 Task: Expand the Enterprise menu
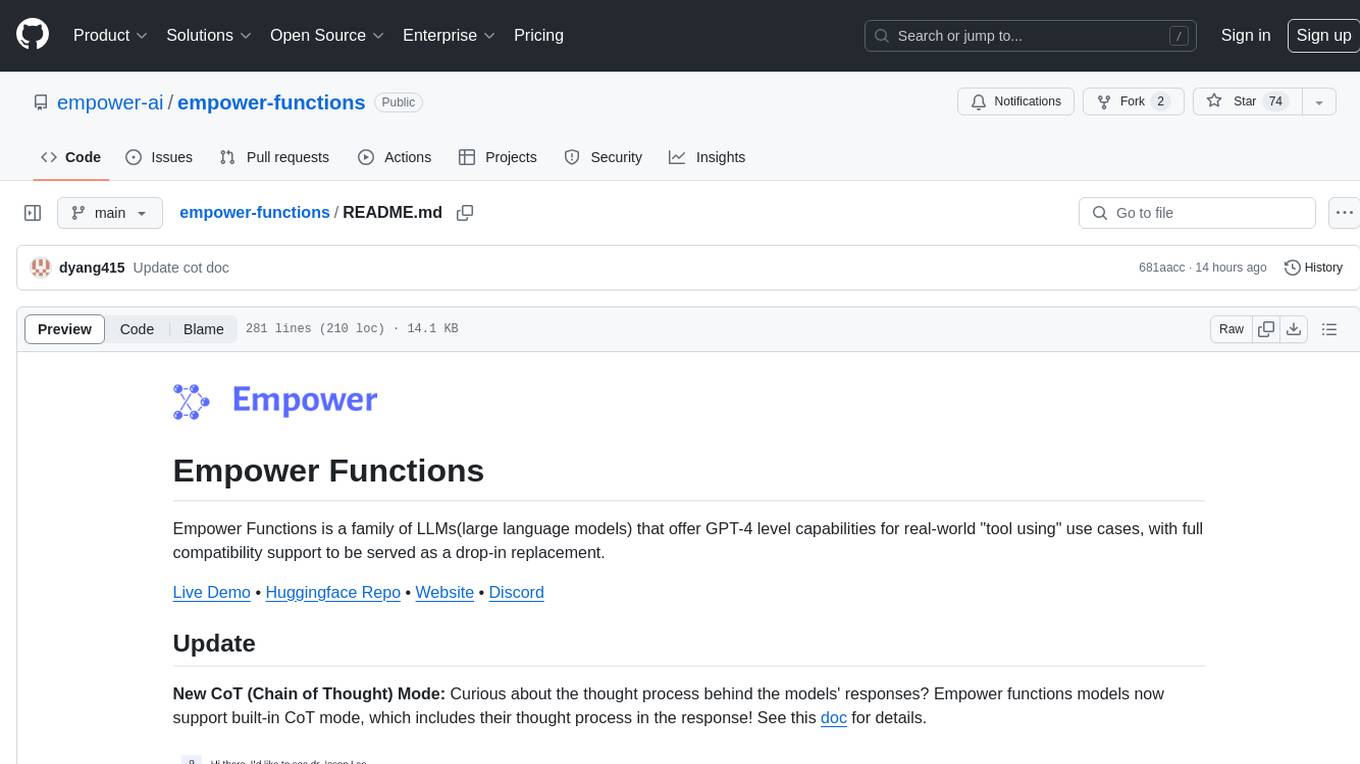click(x=449, y=35)
